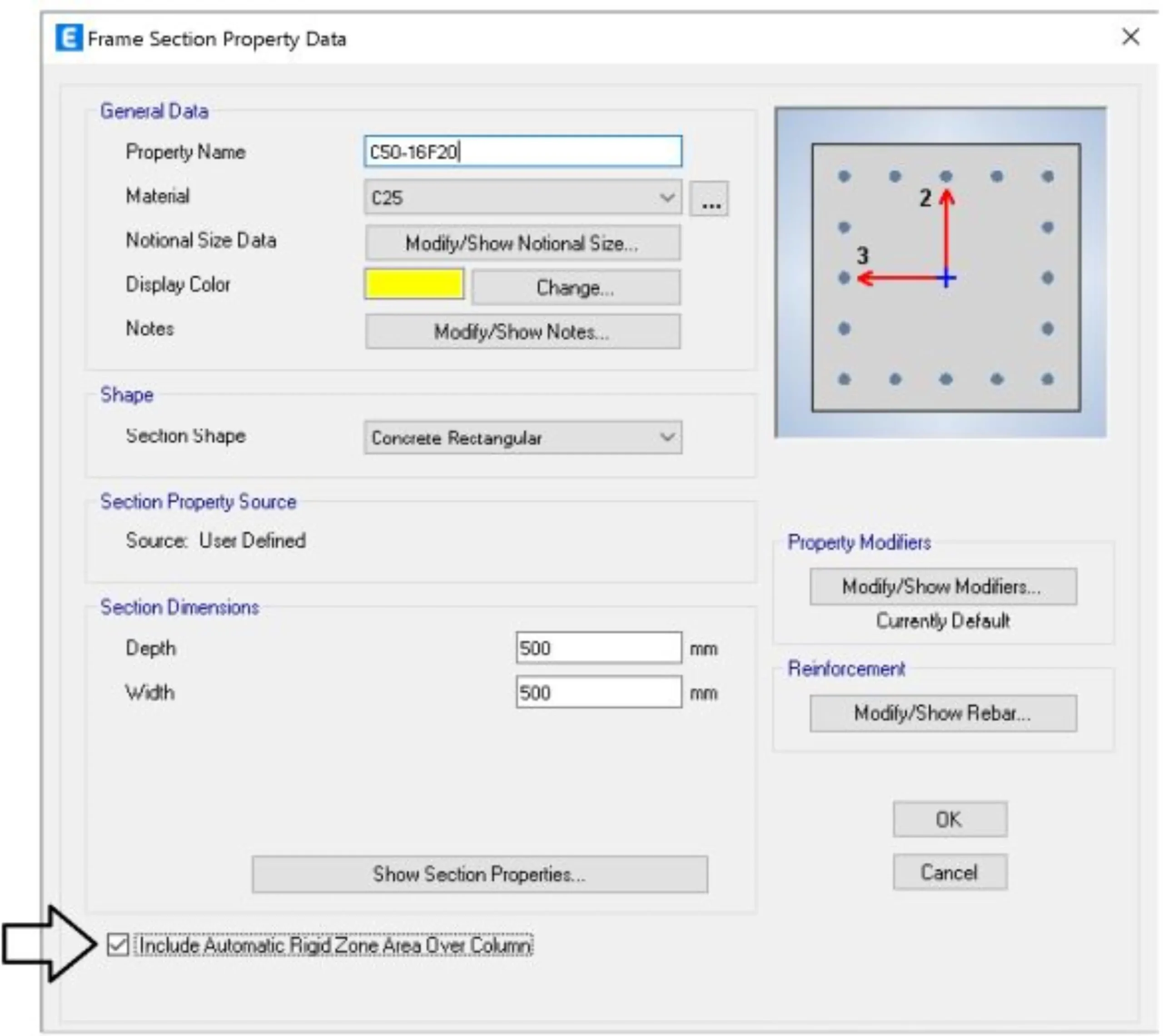
Task: Open Modify/Show Notes
Action: click(522, 331)
